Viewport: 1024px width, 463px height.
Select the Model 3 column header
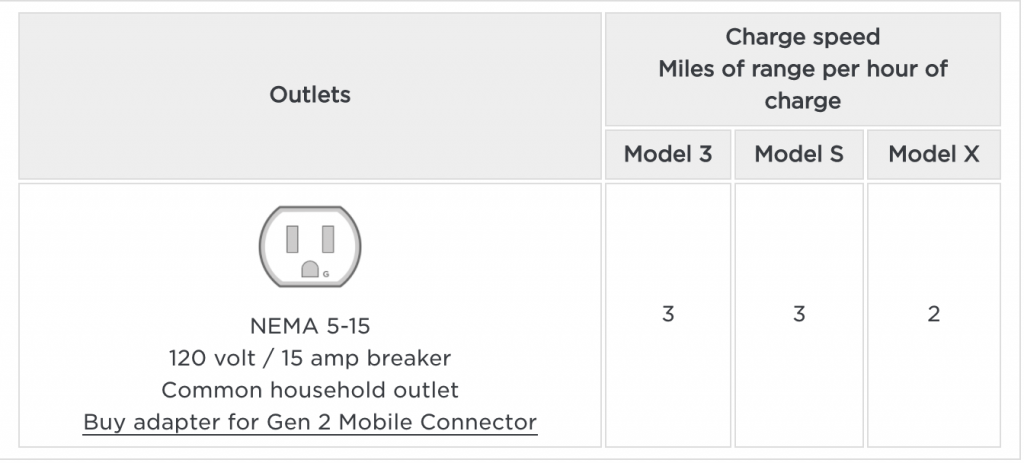click(x=667, y=154)
